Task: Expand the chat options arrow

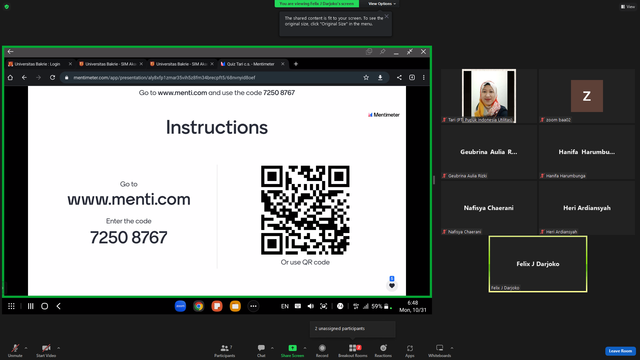Action: point(272,348)
